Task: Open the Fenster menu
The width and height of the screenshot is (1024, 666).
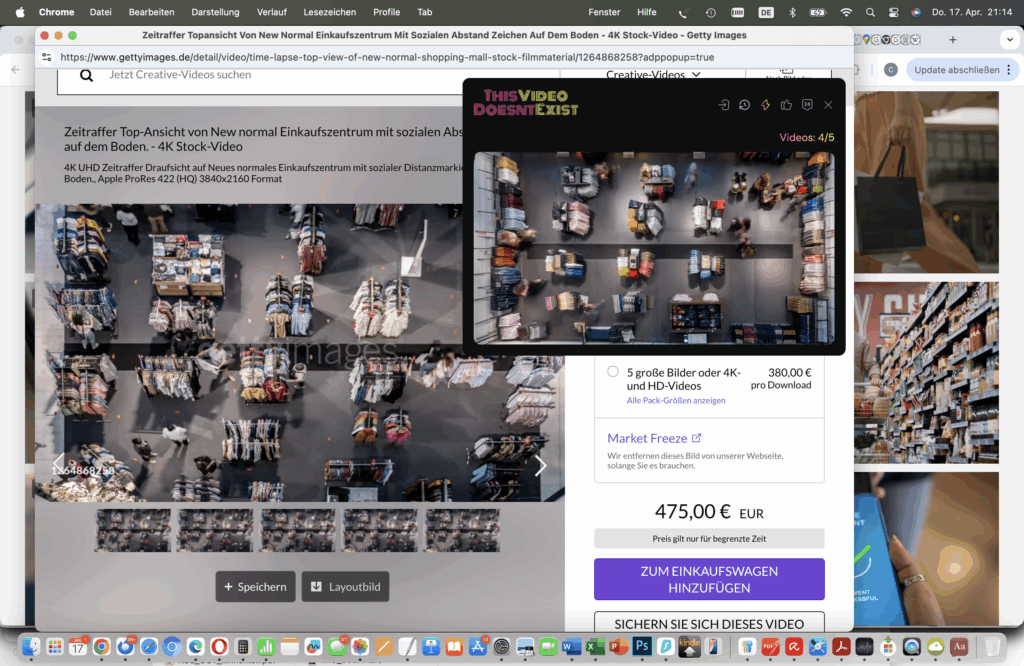Action: coord(604,12)
